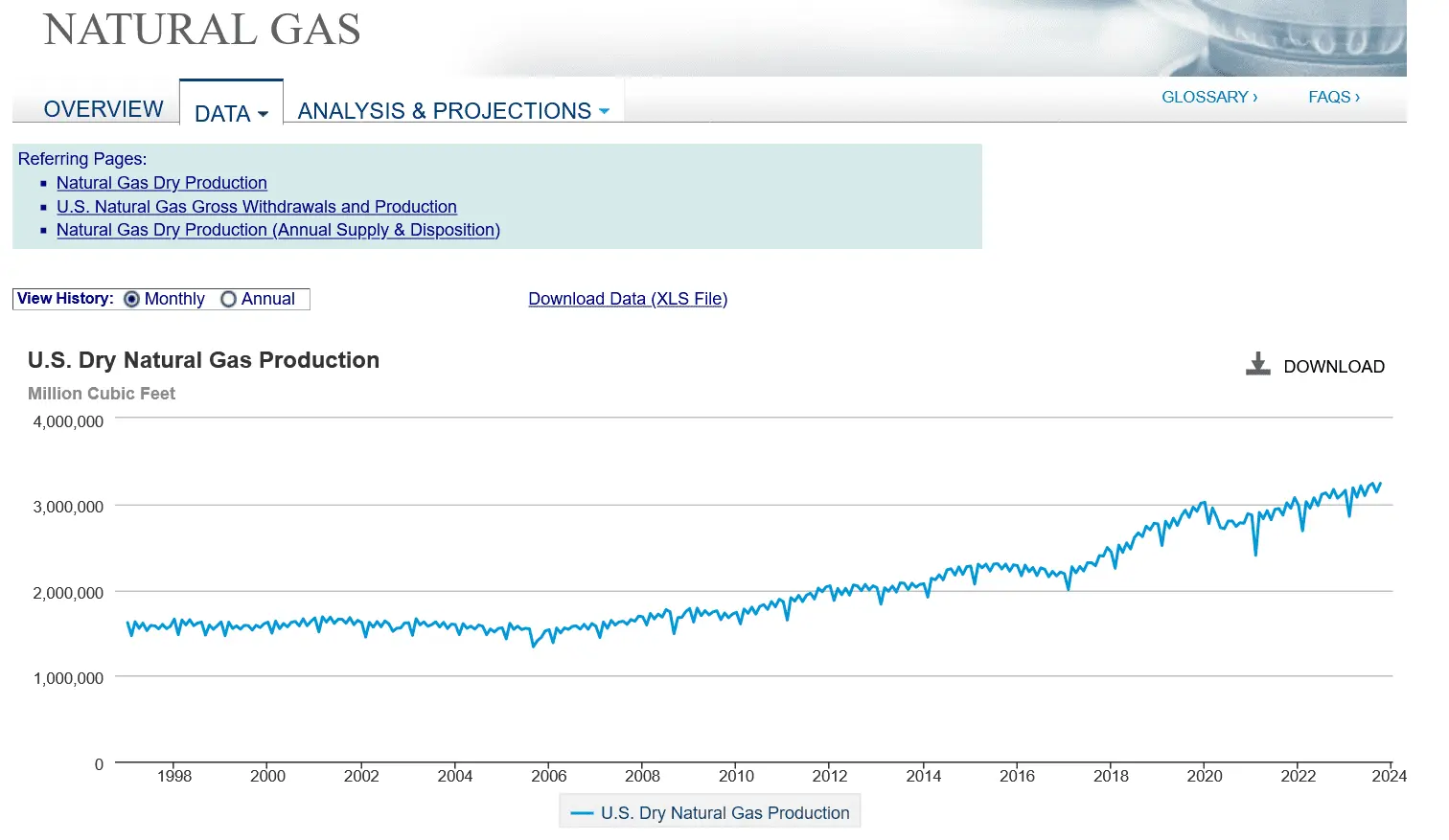Click the chart download arrow icon
The image size is (1449, 840).
point(1257,364)
